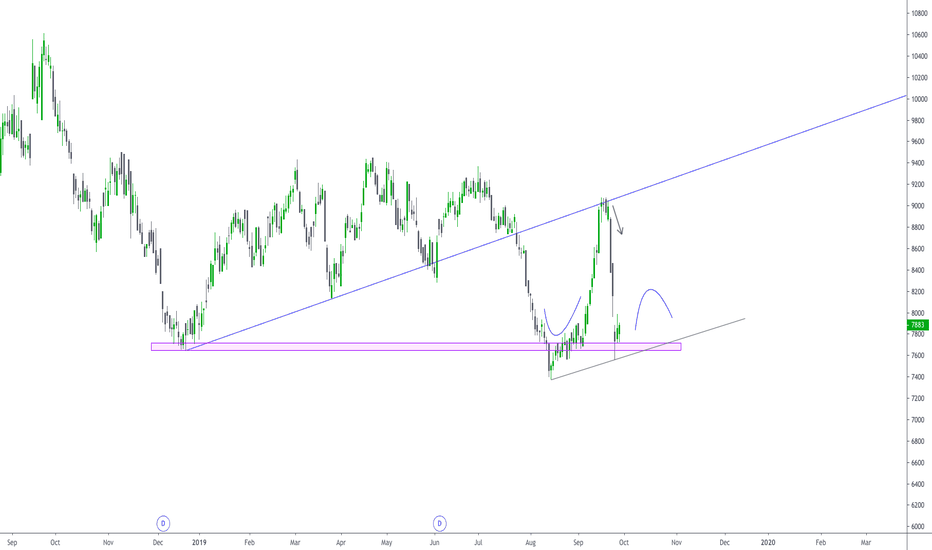This screenshot has width=932, height=550.
Task: Open the dividend marker D near Jun 2019
Action: coord(439,523)
